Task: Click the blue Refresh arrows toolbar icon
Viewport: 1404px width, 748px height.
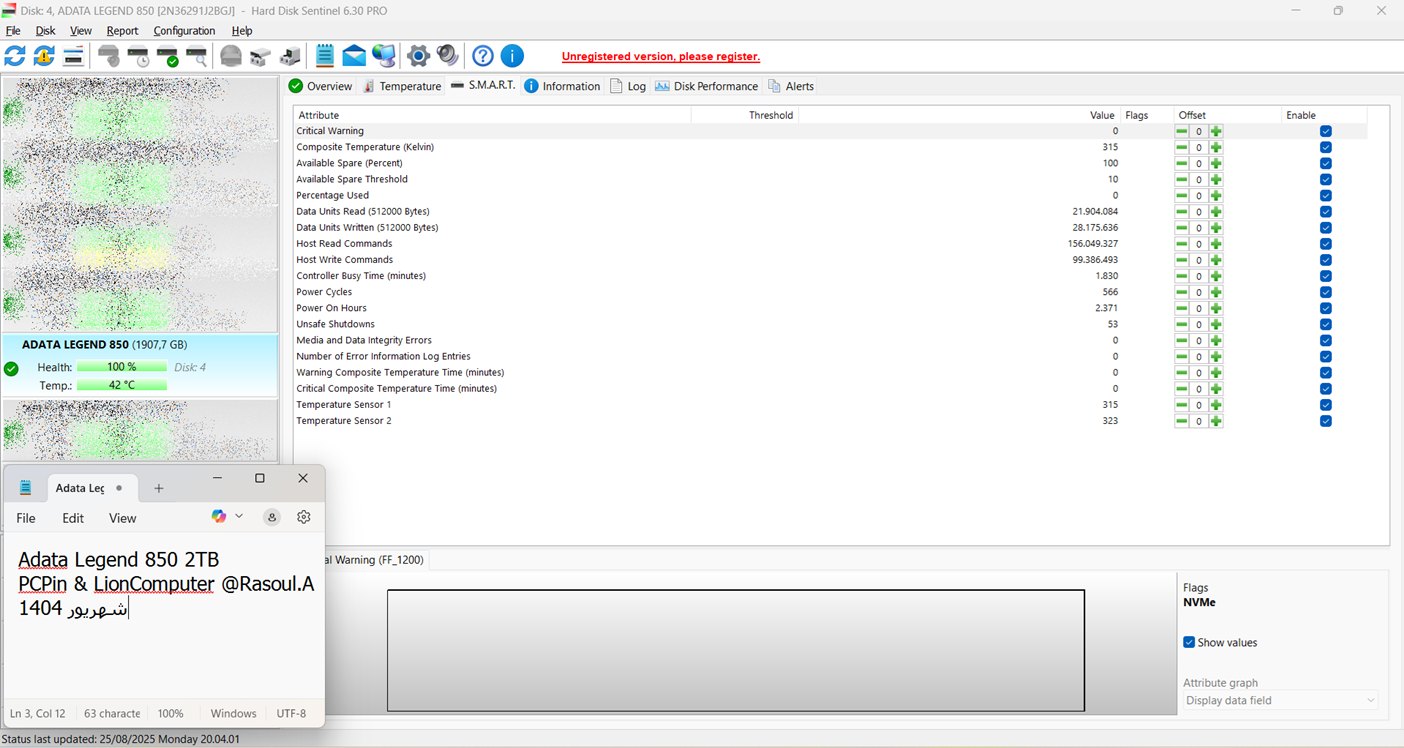Action: click(15, 56)
